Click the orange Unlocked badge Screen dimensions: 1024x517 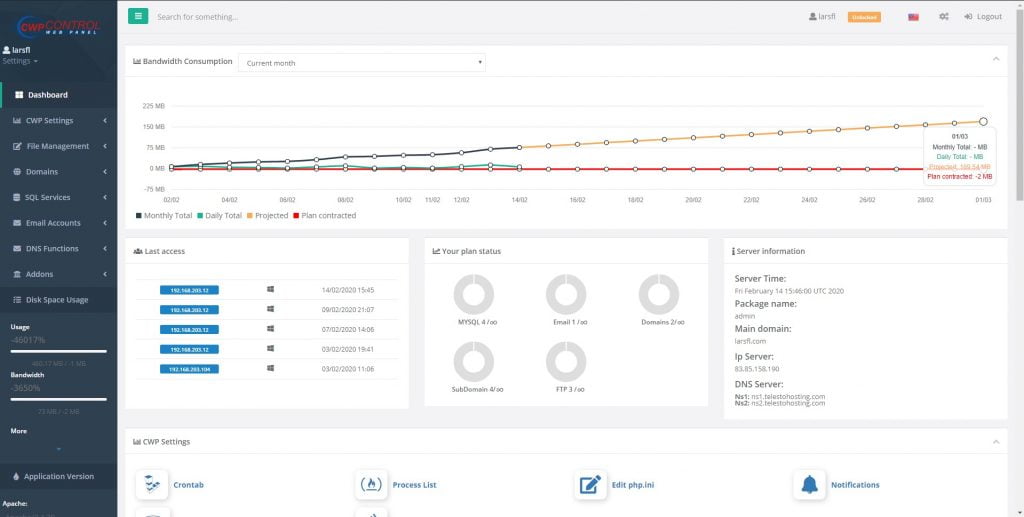click(x=864, y=17)
